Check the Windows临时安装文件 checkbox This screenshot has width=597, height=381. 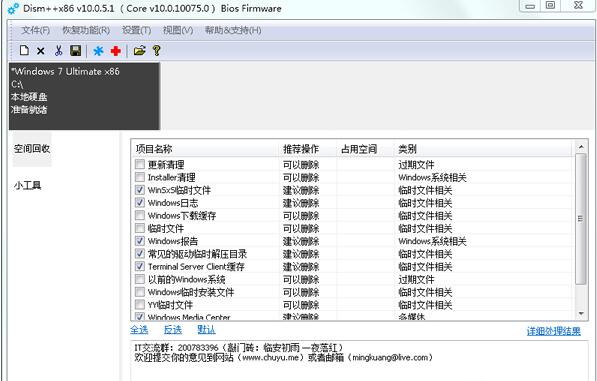140,292
